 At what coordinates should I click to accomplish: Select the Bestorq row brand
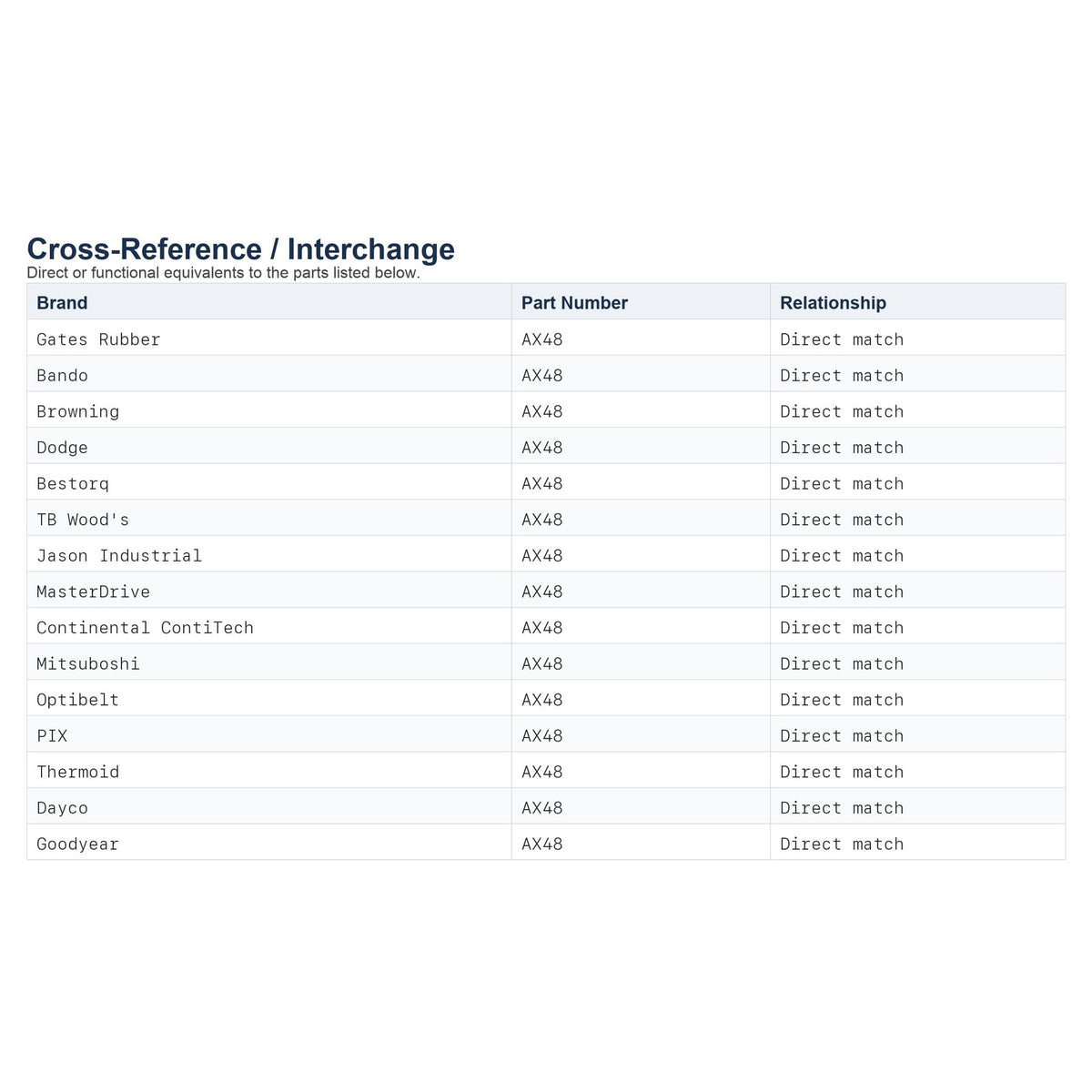point(73,483)
